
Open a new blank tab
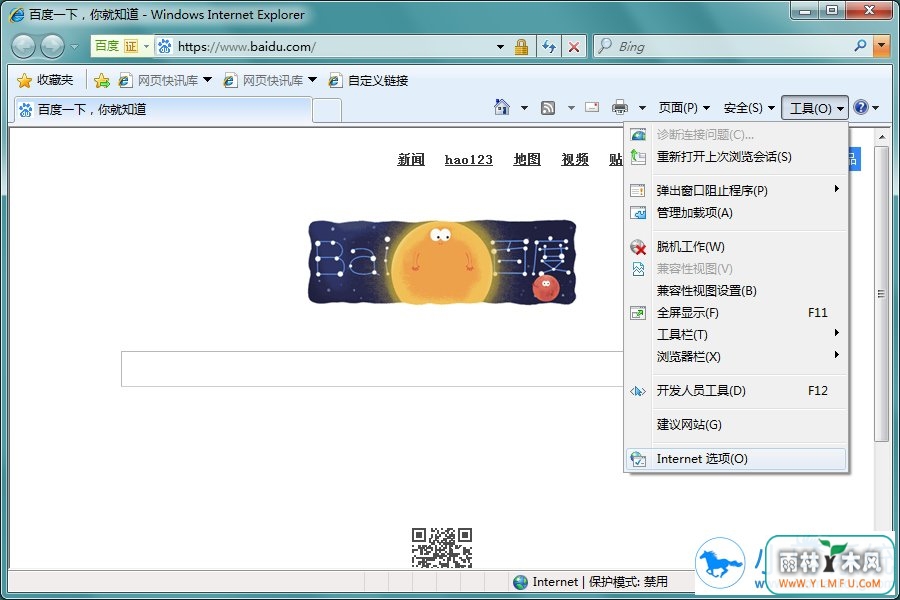click(327, 110)
